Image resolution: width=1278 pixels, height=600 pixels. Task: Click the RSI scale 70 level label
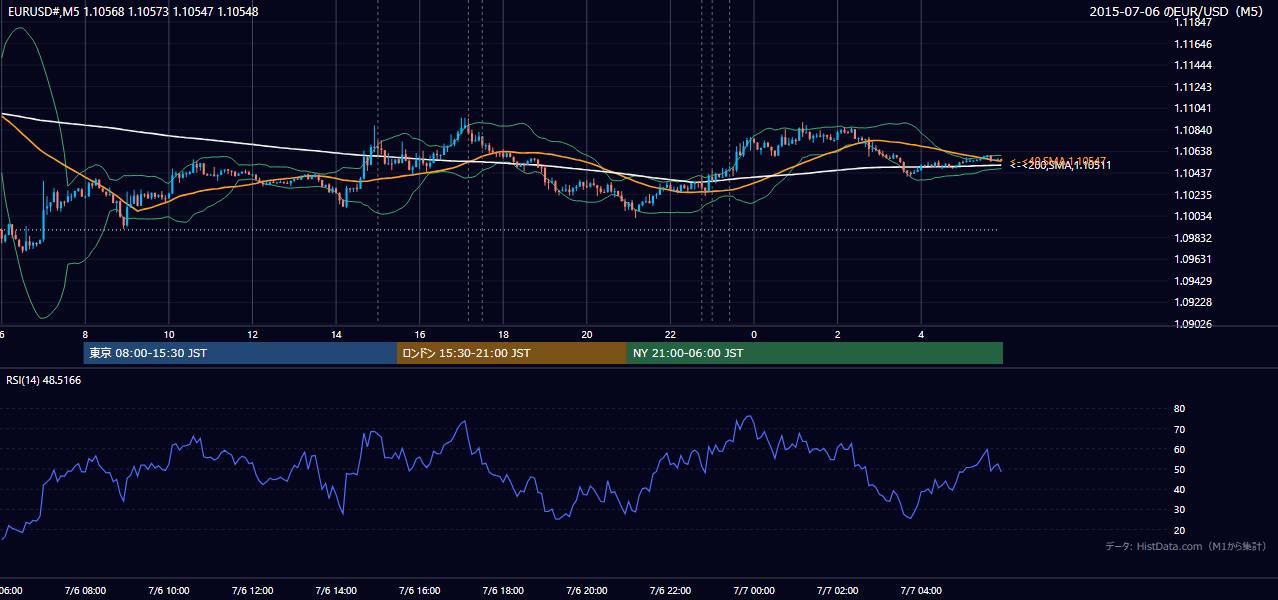click(1179, 429)
